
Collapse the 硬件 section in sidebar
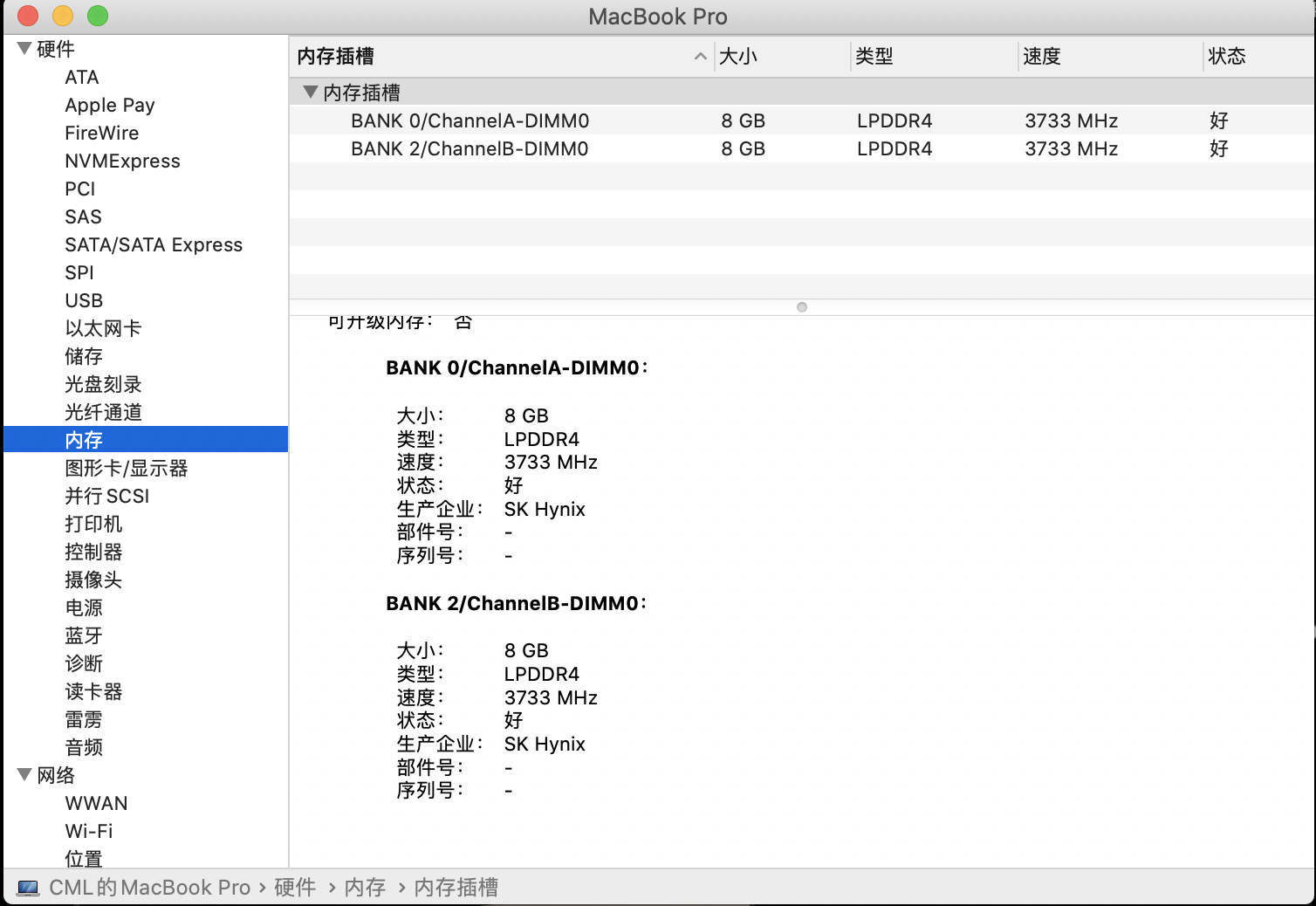coord(24,48)
